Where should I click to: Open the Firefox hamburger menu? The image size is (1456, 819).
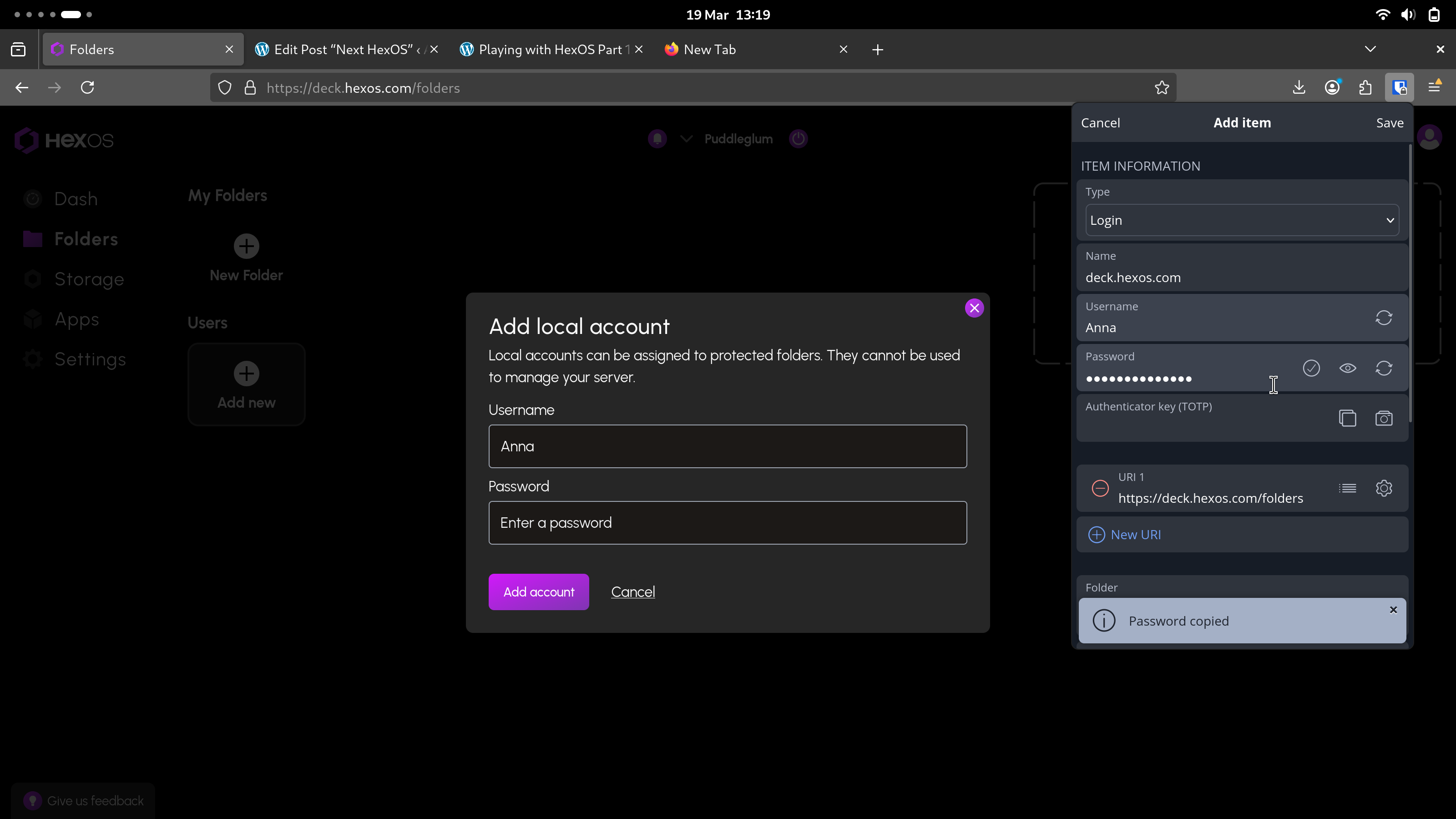point(1435,87)
